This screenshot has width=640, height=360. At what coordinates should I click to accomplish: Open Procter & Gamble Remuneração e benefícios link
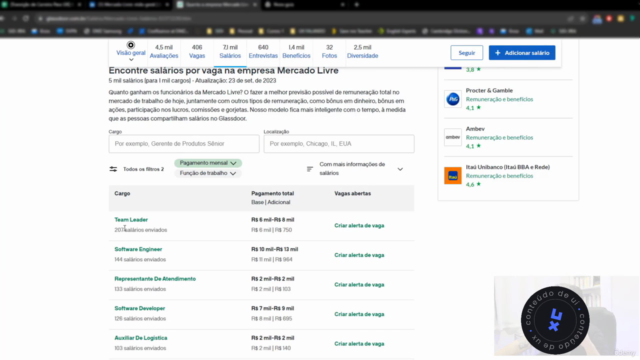pos(499,99)
